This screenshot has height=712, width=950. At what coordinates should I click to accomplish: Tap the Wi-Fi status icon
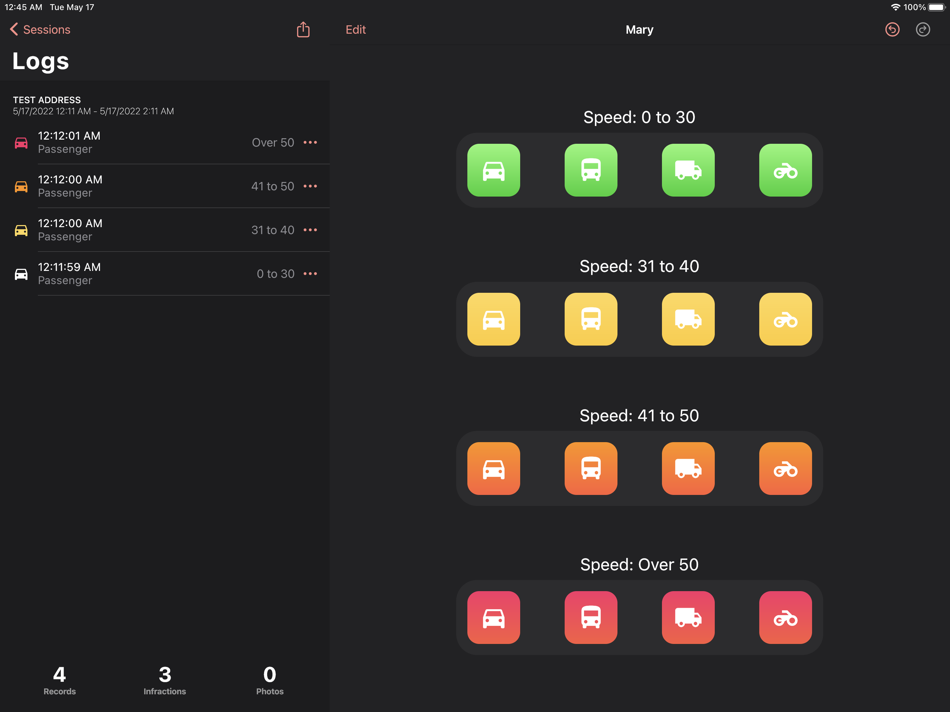895,7
